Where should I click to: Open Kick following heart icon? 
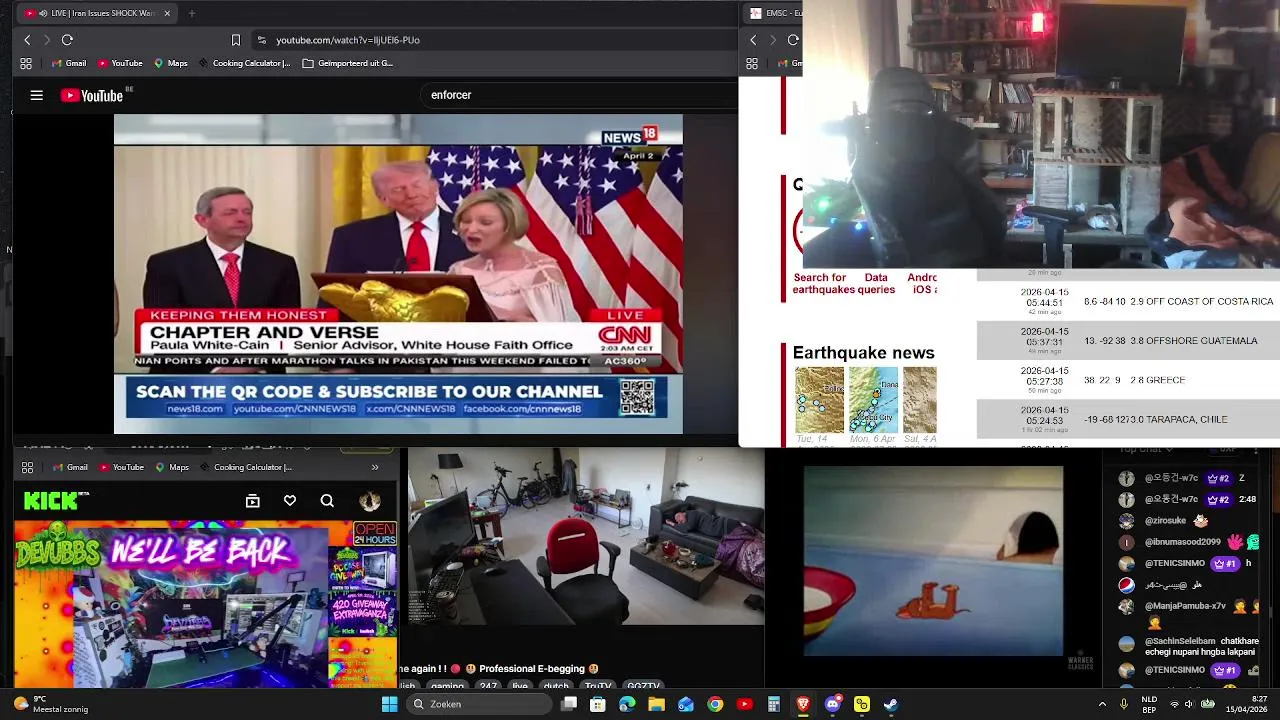tap(290, 501)
